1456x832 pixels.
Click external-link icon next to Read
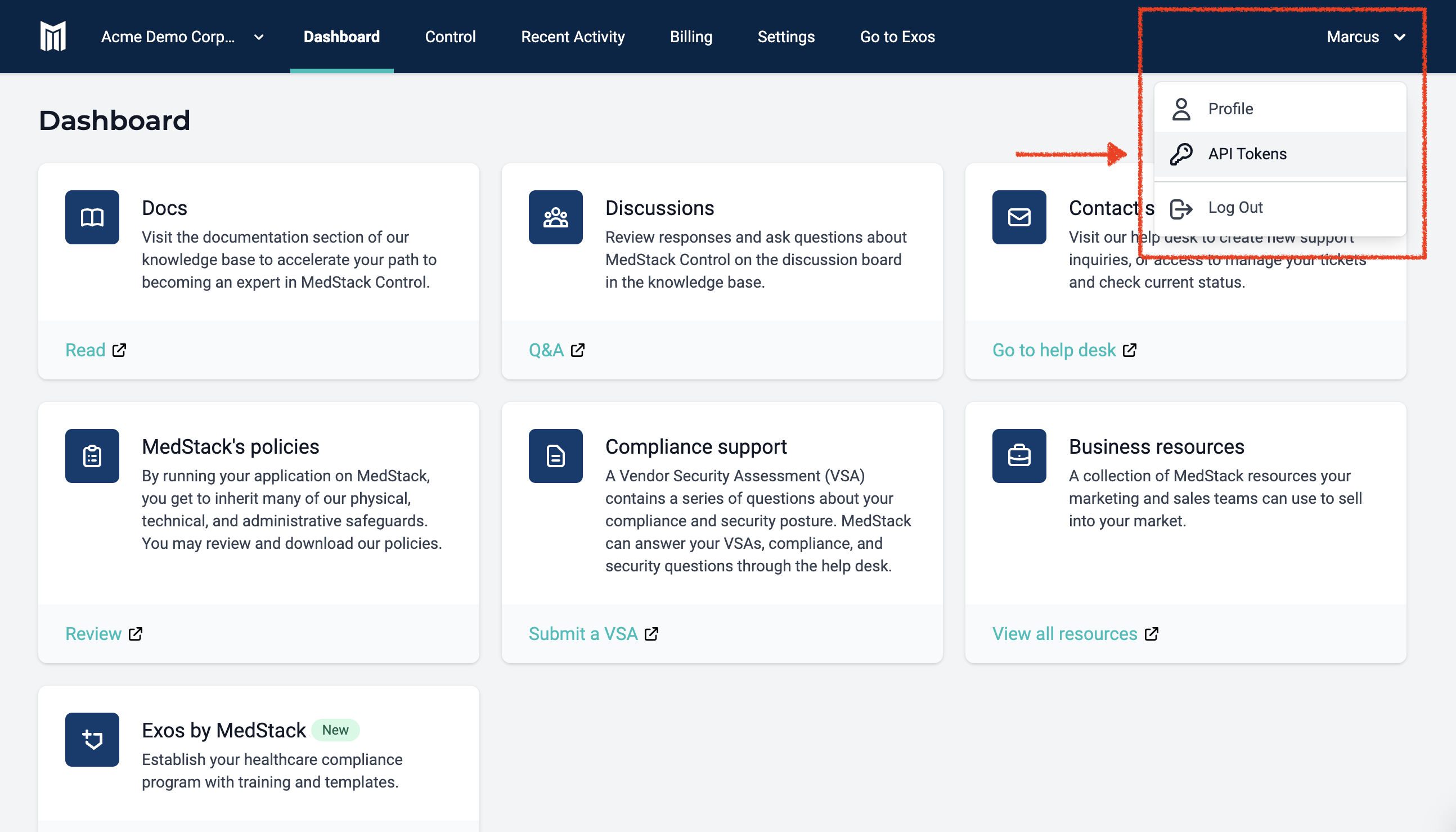point(119,350)
